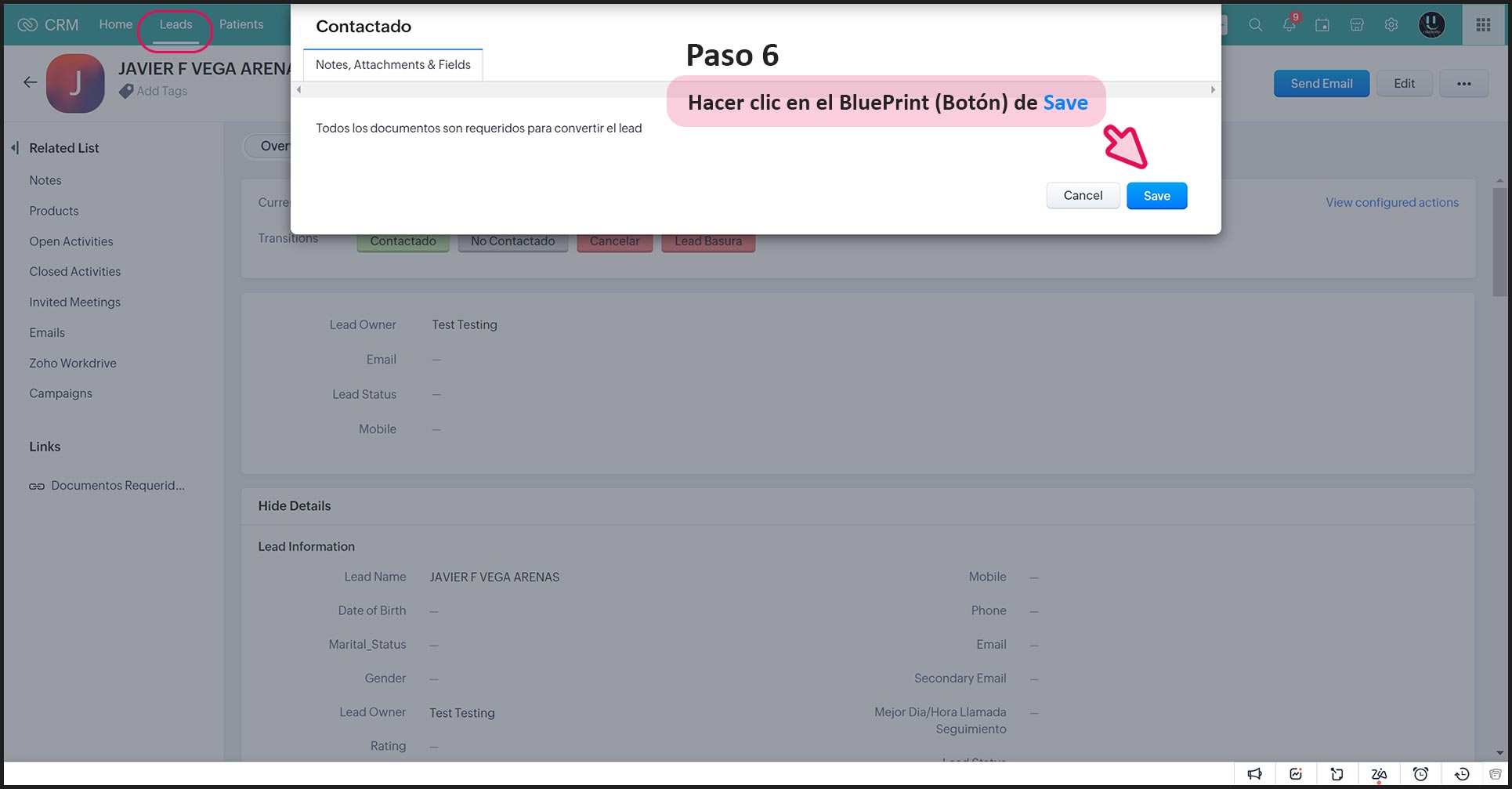Screen dimensions: 1512x789
Task: Select the Notes, Attachments & Fields tab
Action: point(392,65)
